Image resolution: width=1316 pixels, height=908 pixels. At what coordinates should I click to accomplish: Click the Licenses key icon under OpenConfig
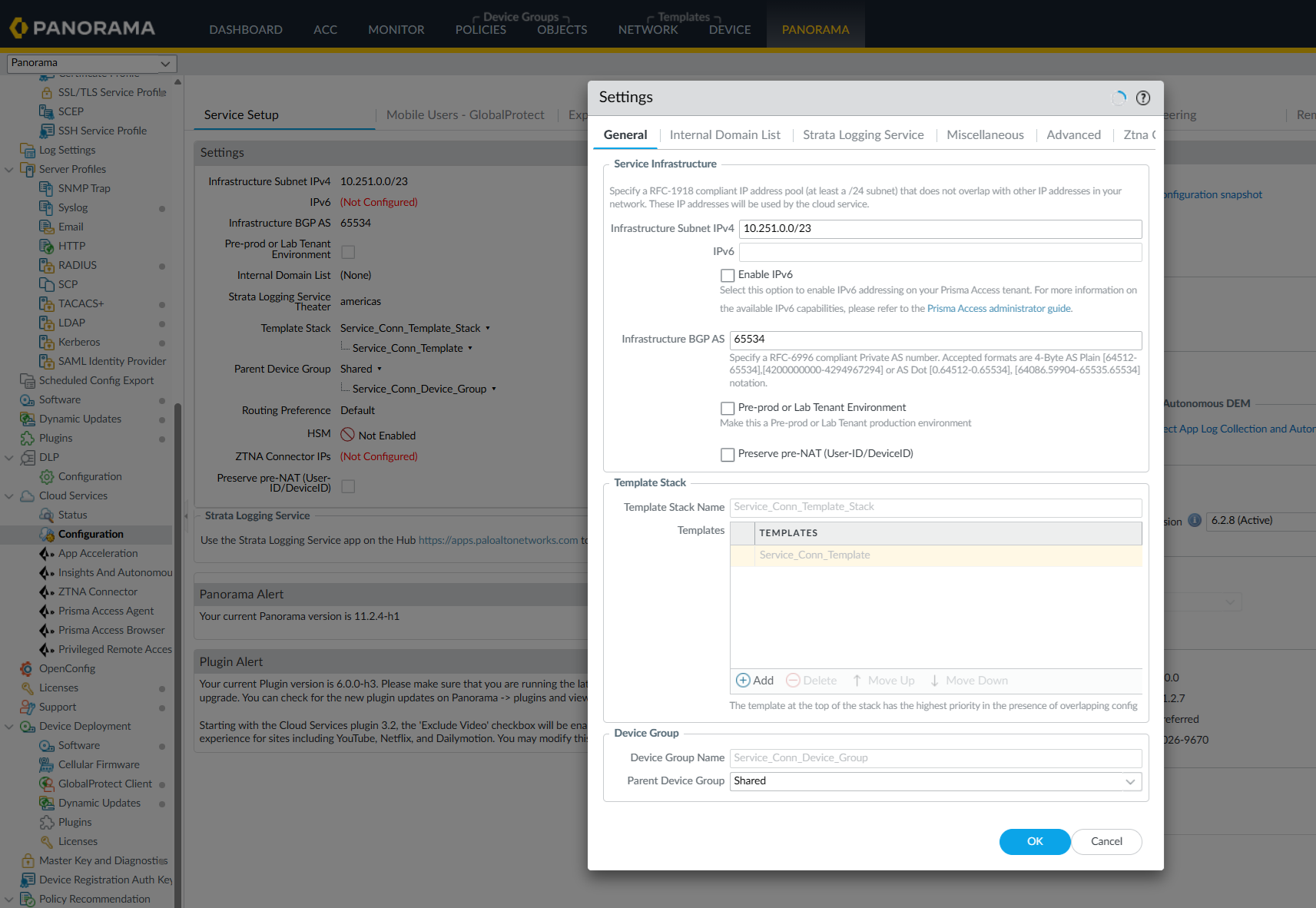pos(28,688)
